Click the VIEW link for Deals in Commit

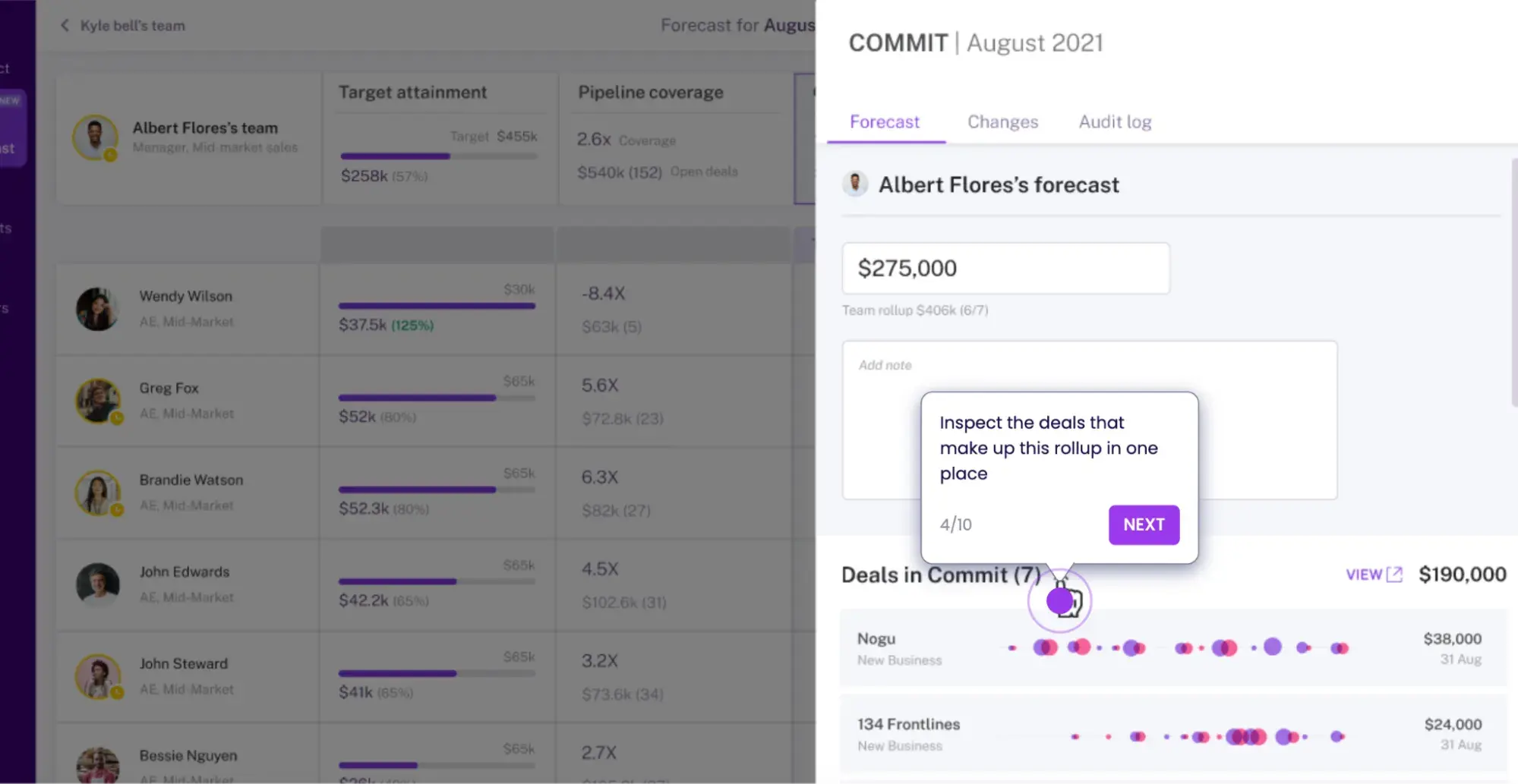1364,575
